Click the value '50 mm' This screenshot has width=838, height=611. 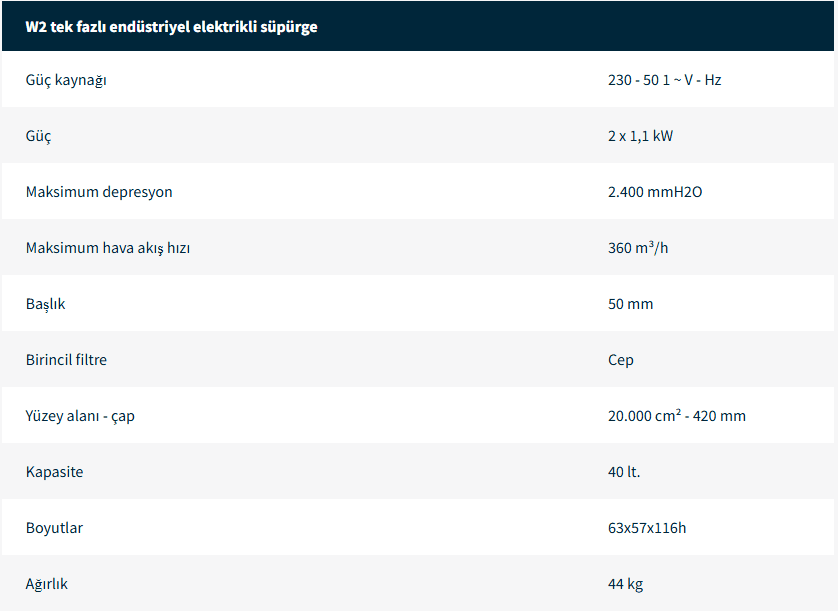[630, 304]
